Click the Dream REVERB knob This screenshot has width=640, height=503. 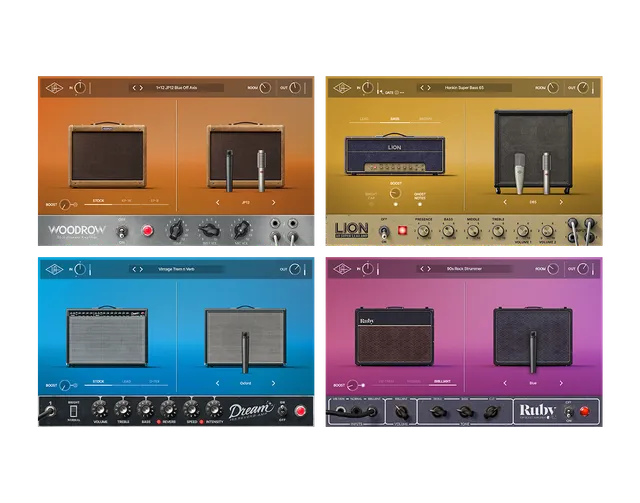[168, 409]
